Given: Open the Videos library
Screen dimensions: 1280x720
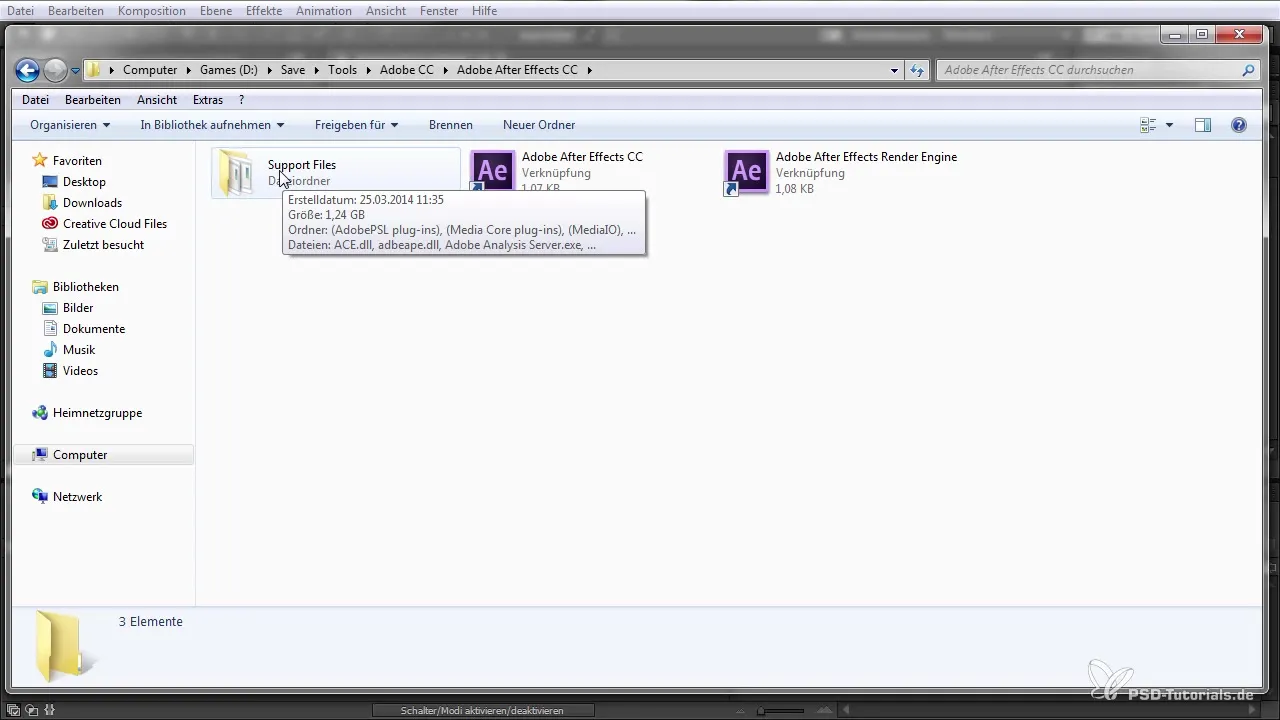Looking at the screenshot, I should point(80,371).
